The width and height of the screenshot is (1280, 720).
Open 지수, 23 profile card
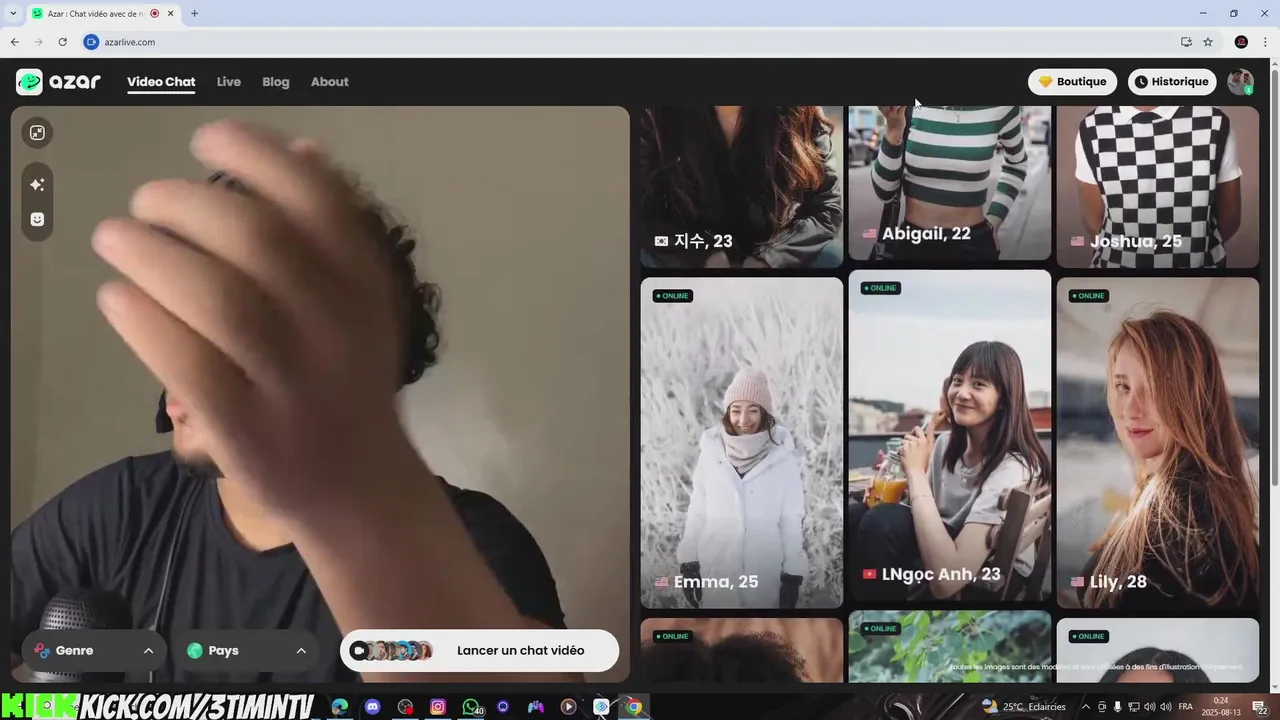tap(742, 187)
